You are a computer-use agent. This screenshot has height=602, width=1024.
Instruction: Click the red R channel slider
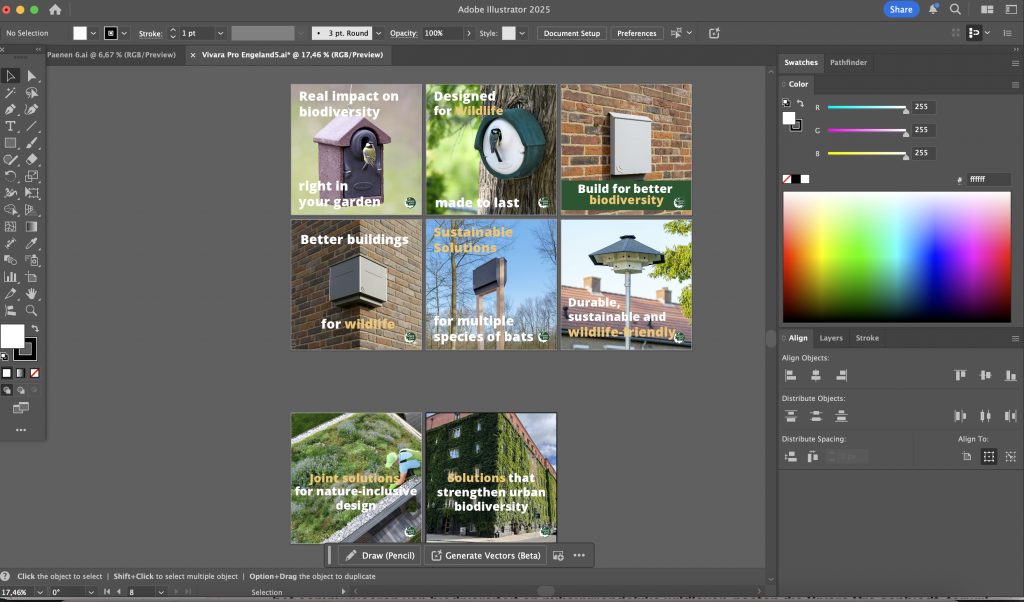click(866, 107)
